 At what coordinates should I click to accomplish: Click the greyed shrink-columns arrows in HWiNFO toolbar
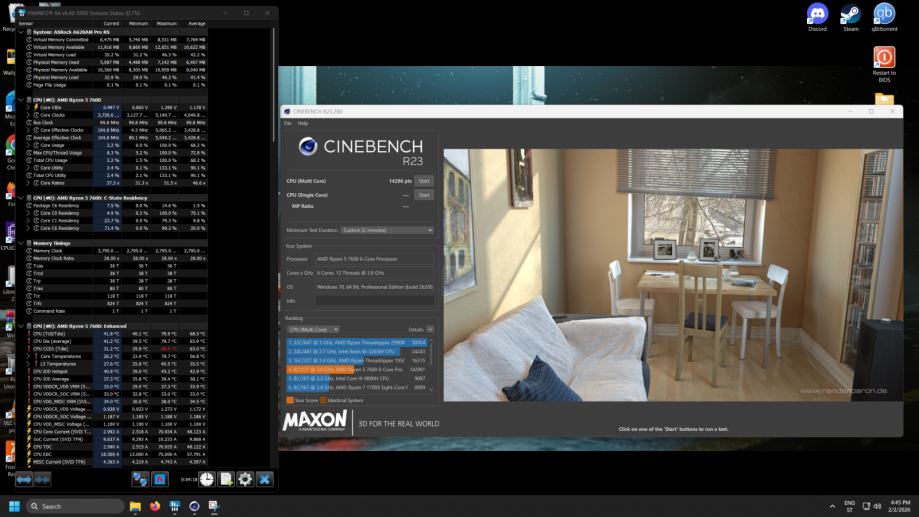(42, 479)
